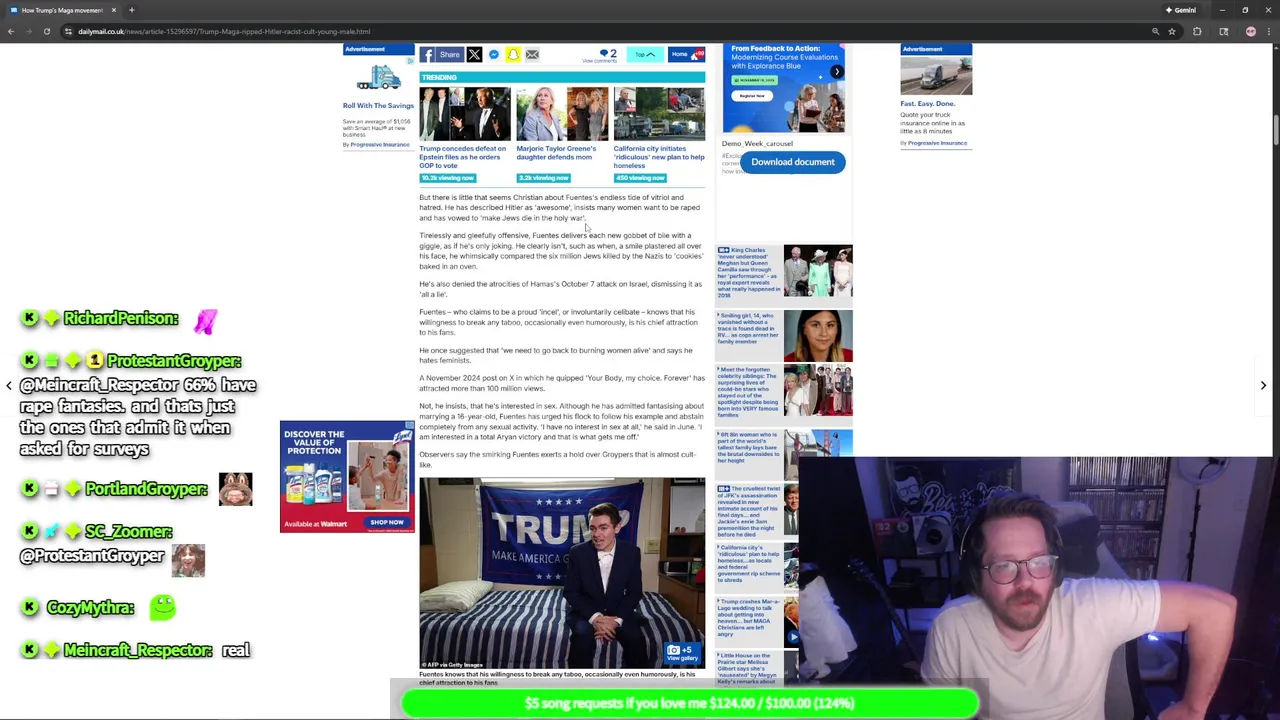Image resolution: width=1280 pixels, height=720 pixels.
Task: Click the Download document button
Action: (793, 162)
